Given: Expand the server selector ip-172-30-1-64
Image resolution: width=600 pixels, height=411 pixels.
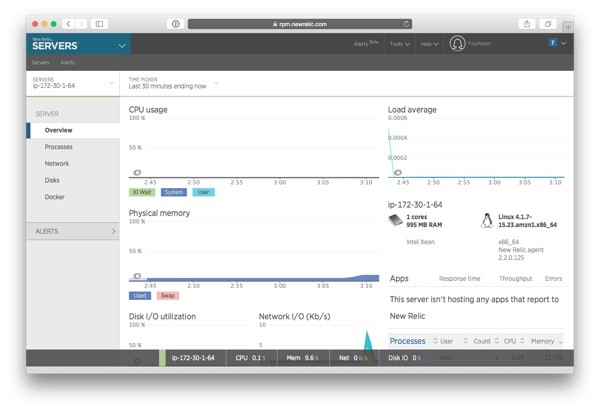Looking at the screenshot, I should point(73,83).
